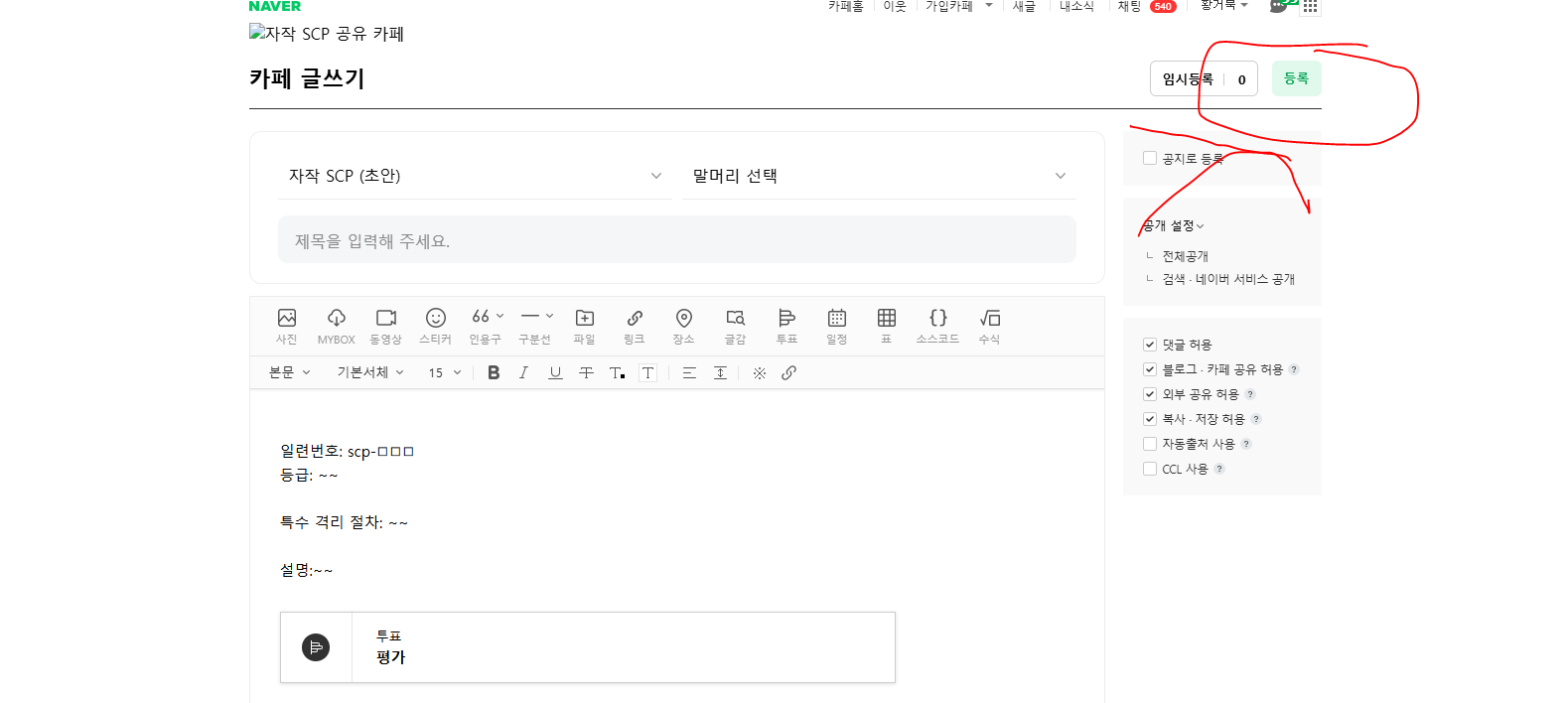Insert a video with 동영상 icon
The width and height of the screenshot is (1568, 703).
coord(385,325)
